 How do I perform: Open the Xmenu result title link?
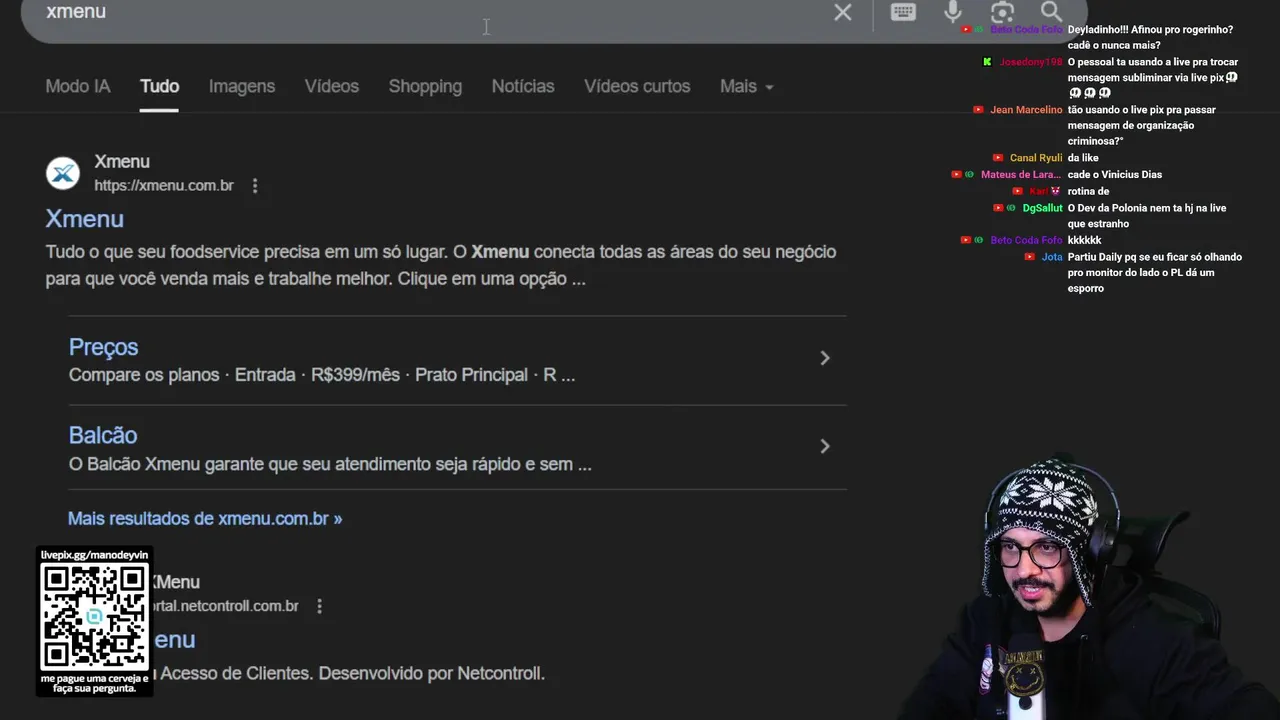click(85, 219)
